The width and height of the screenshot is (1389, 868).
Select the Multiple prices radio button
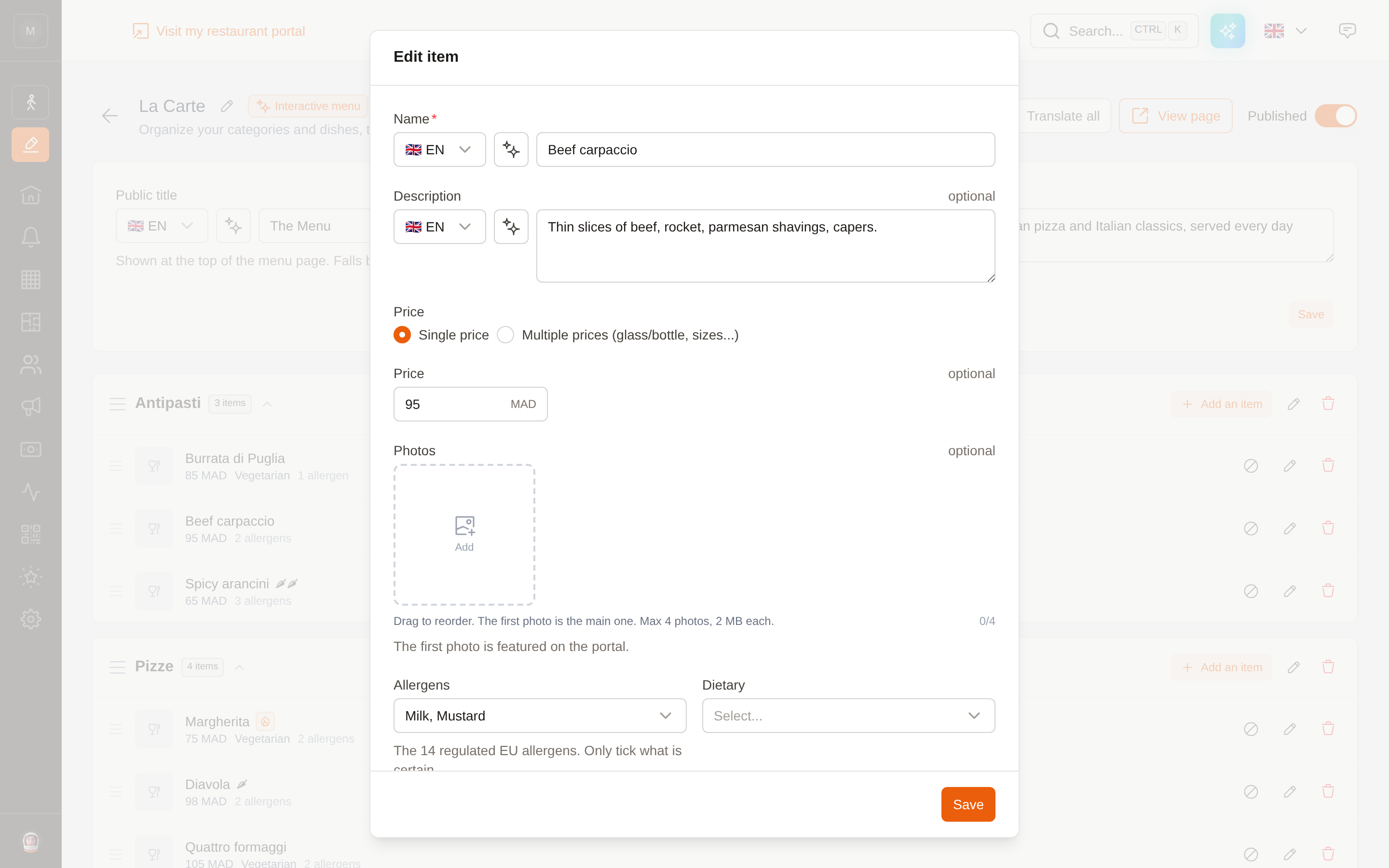coord(505,335)
